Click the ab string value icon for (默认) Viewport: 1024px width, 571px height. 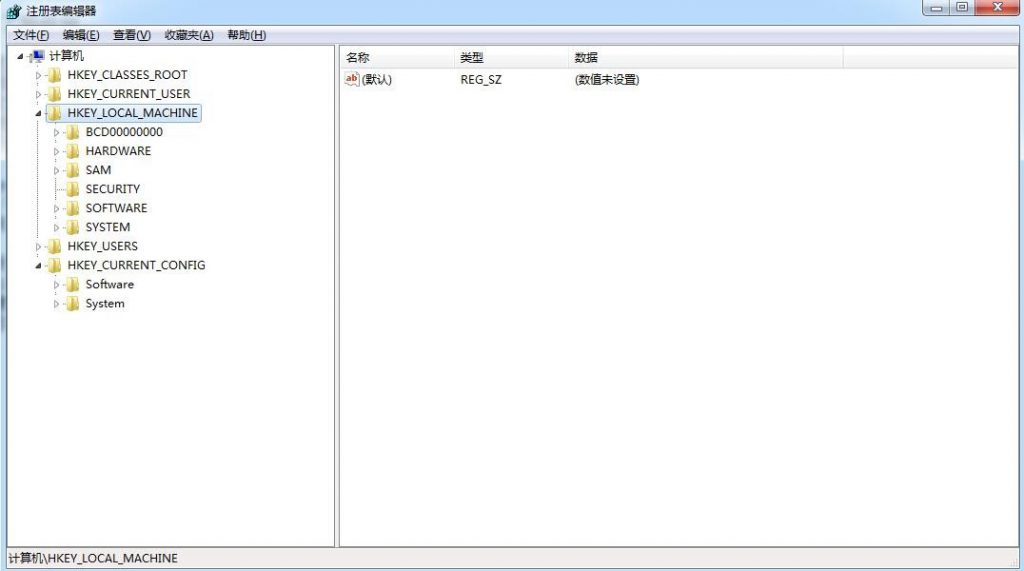click(352, 79)
